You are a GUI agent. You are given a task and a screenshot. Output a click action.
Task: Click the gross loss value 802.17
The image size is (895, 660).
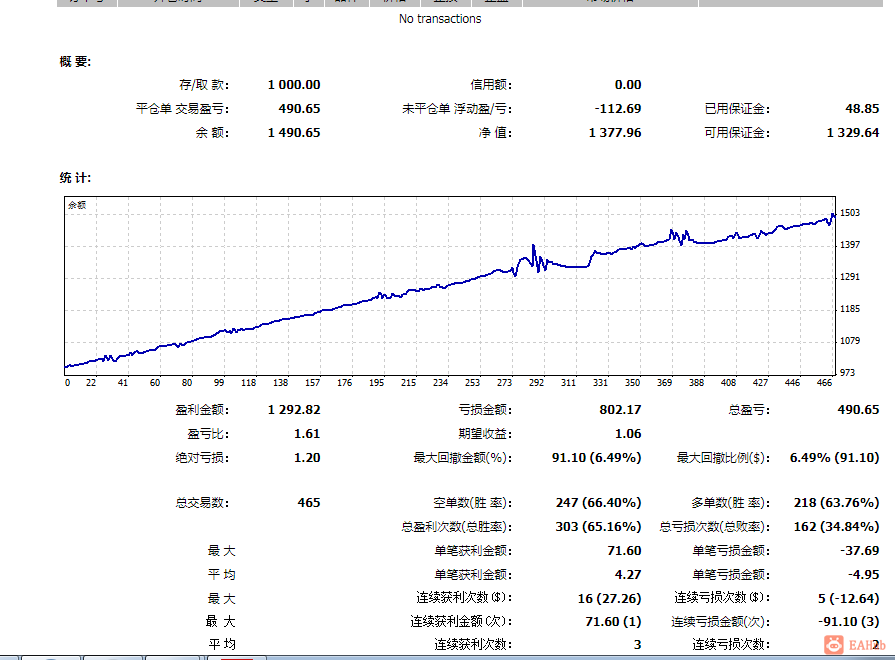620,409
